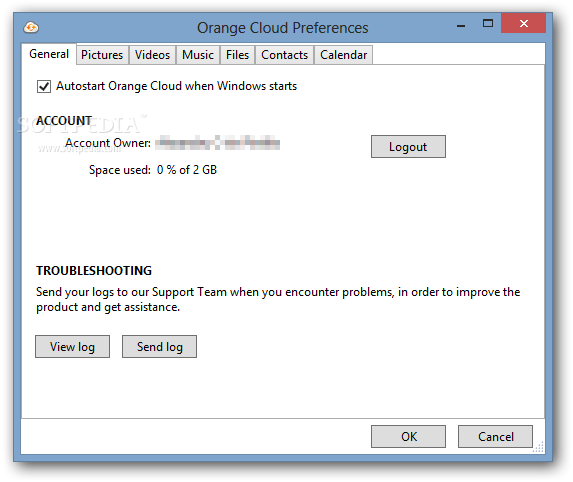Click the 'Orange Cloud Preferences' window title
This screenshot has width=573, height=482.
[x=282, y=28]
